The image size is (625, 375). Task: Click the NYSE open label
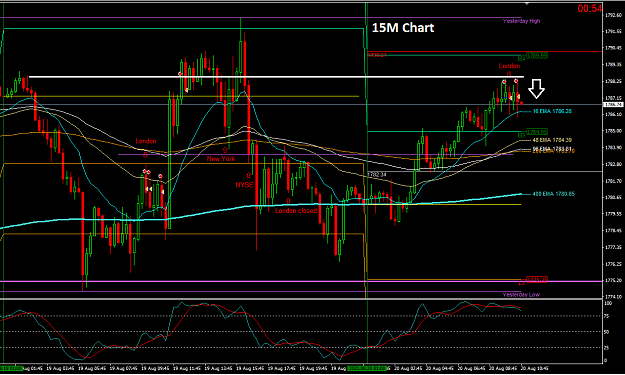[244, 185]
